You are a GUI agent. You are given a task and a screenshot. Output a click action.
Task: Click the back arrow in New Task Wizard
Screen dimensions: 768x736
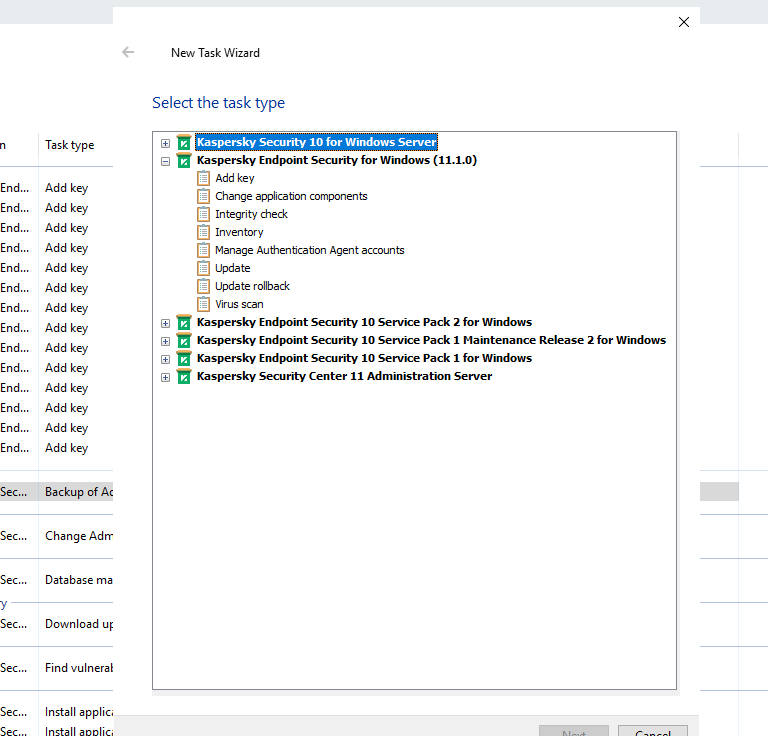128,52
